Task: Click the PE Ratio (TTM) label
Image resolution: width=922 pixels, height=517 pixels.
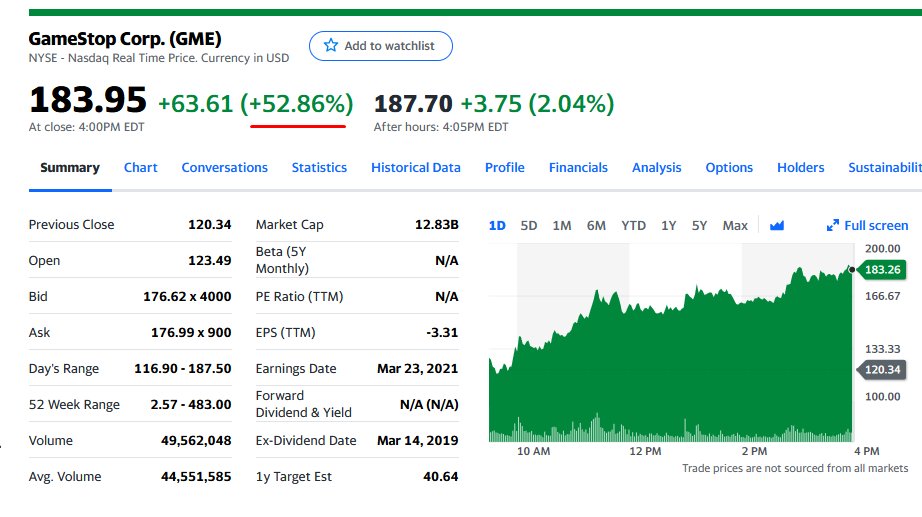Action: (299, 296)
